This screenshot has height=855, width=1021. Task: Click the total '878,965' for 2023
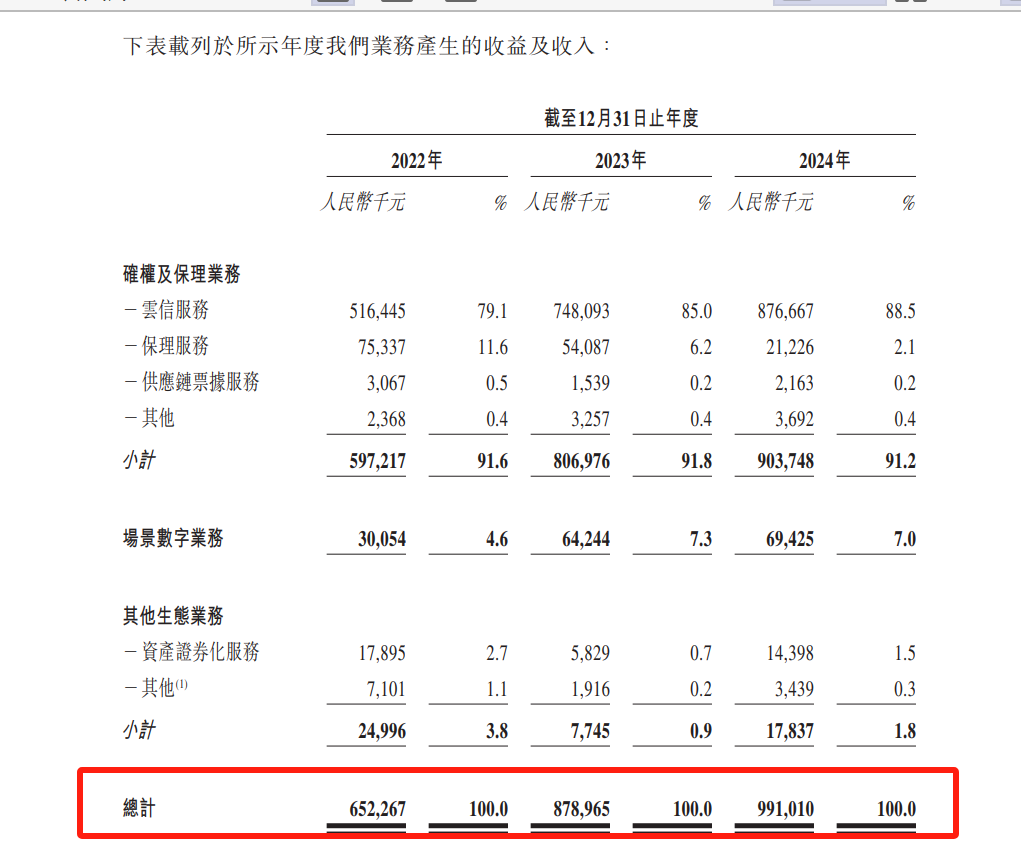(581, 809)
